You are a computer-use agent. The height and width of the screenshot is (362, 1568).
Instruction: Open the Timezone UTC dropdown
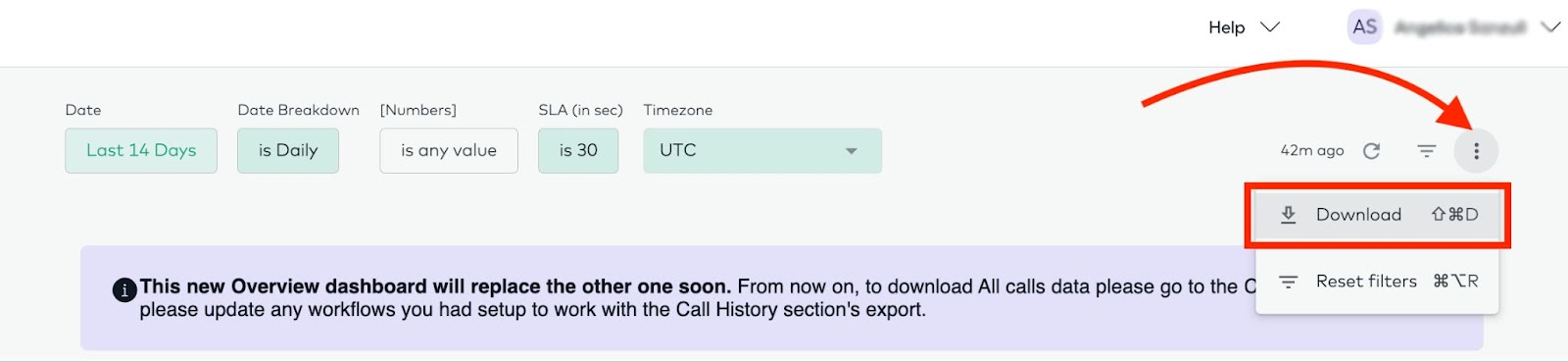[x=762, y=150]
